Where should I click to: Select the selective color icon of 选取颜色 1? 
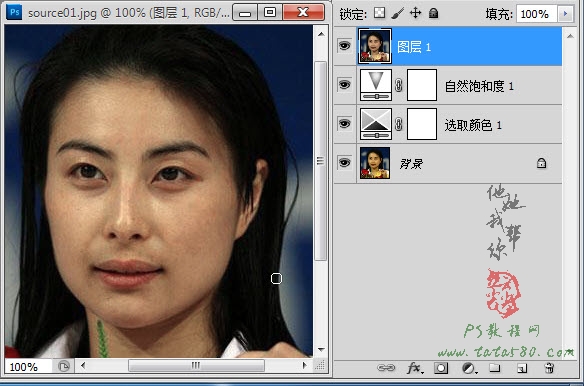376,124
